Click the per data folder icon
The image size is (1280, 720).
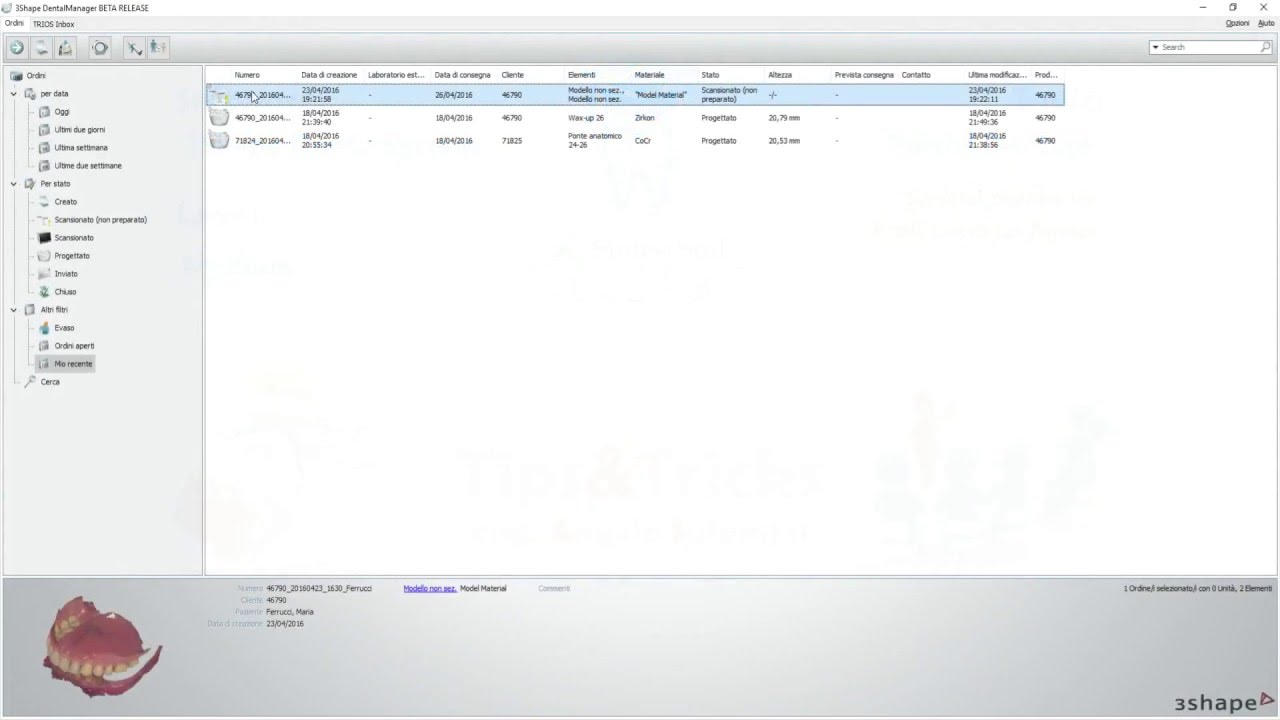pyautogui.click(x=30, y=94)
